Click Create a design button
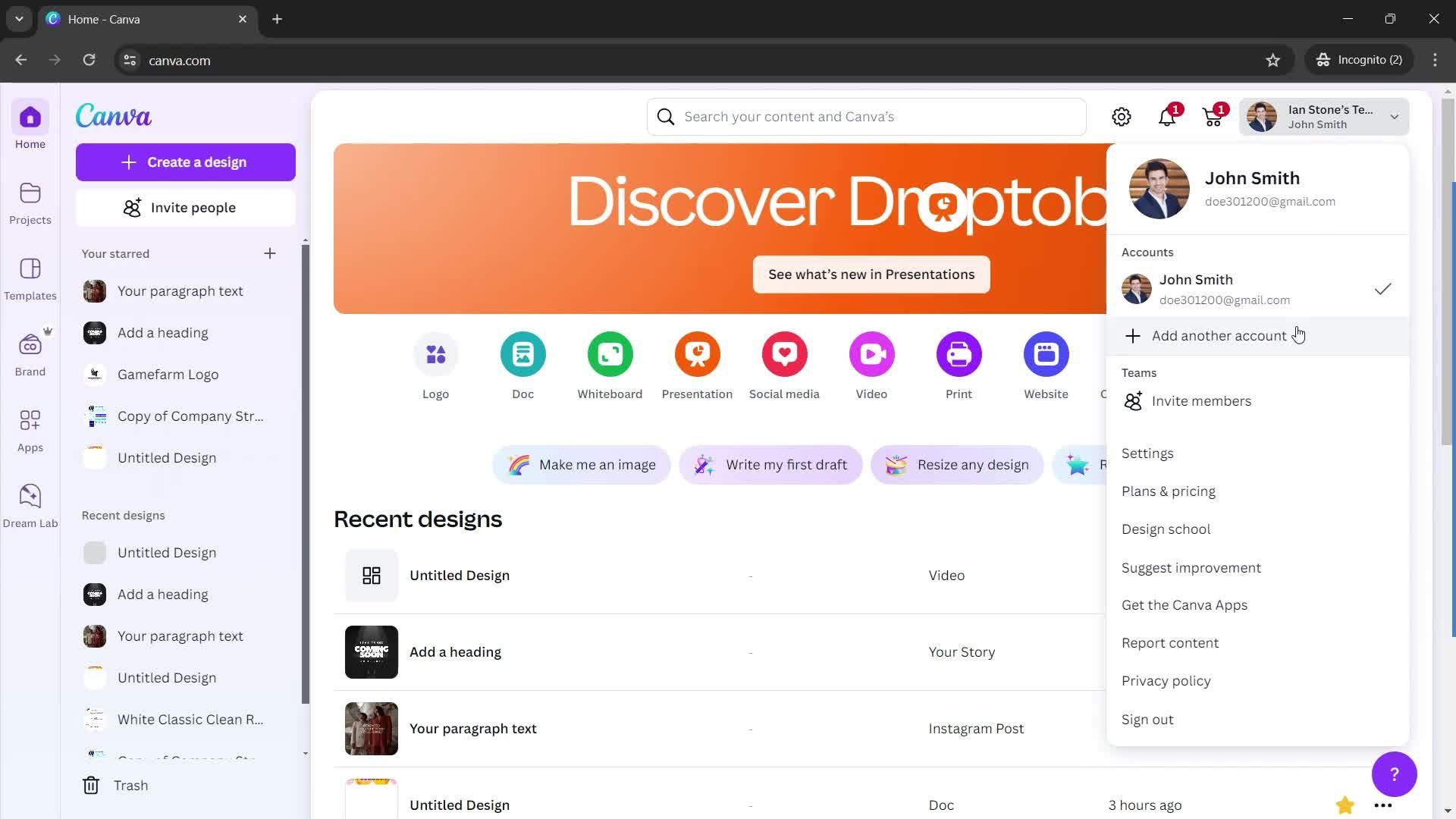This screenshot has height=819, width=1456. coord(186,162)
